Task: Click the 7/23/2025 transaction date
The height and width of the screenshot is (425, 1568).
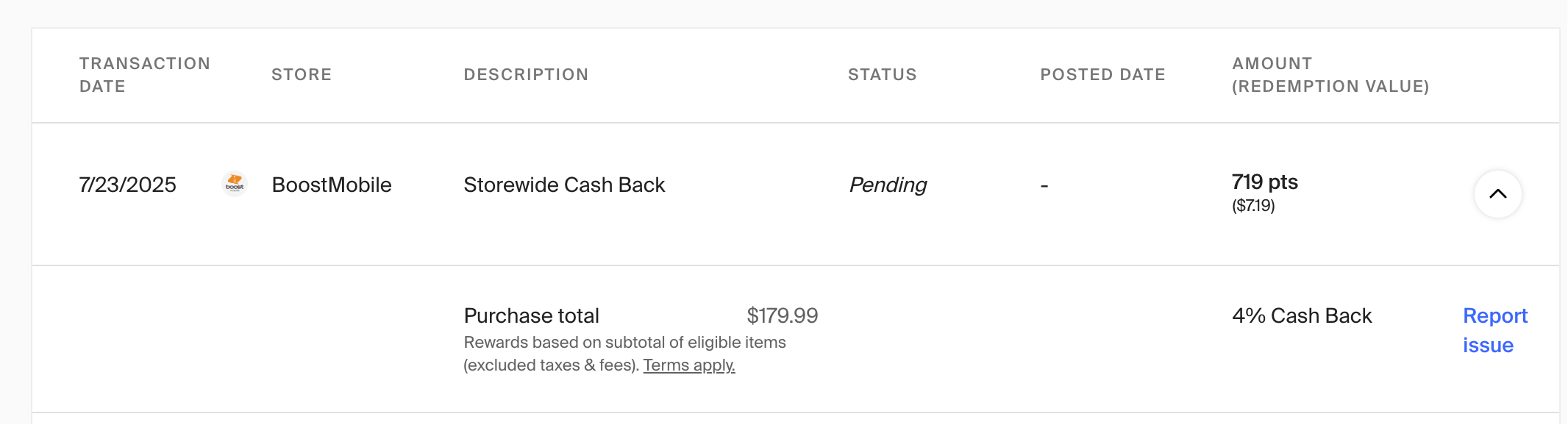Action: coord(127,185)
